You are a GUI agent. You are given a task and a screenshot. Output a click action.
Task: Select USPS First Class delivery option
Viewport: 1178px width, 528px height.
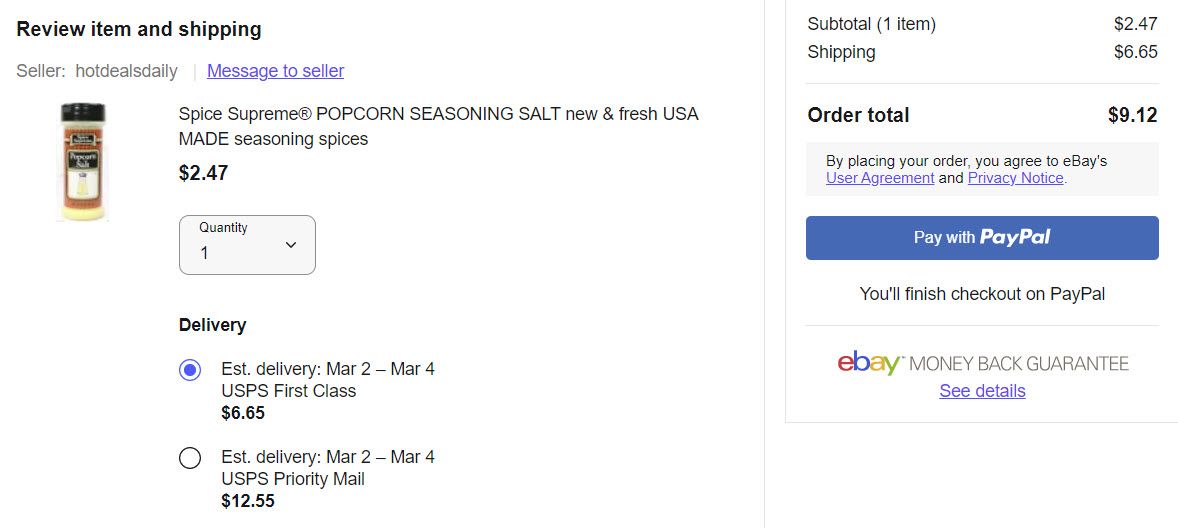(x=190, y=370)
